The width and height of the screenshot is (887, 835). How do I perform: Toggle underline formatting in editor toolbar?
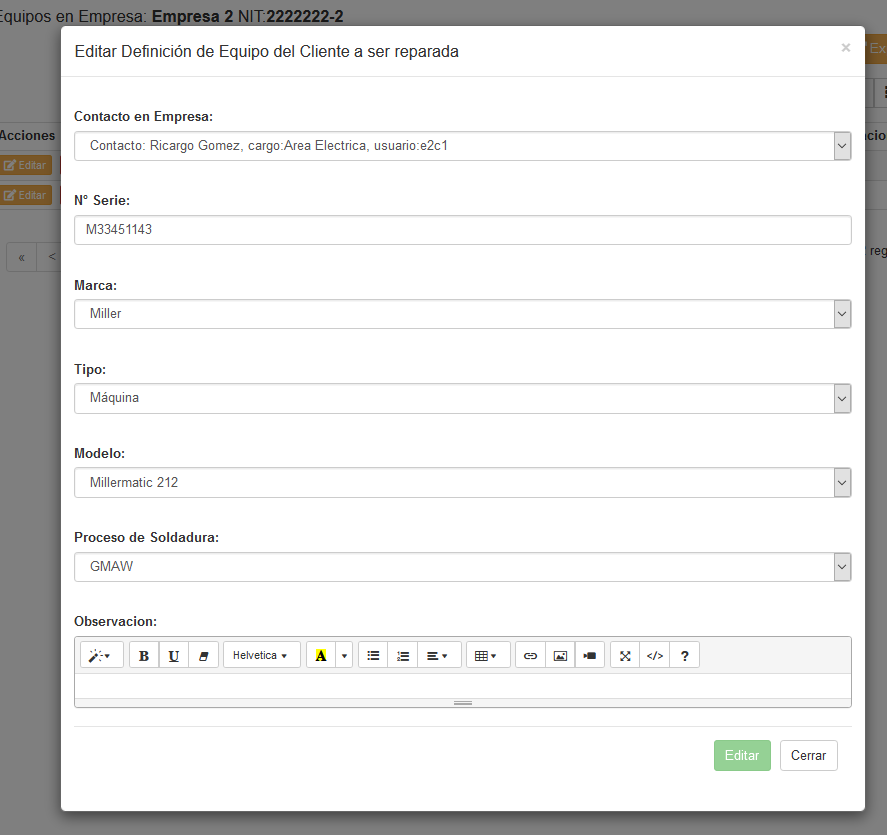(174, 656)
